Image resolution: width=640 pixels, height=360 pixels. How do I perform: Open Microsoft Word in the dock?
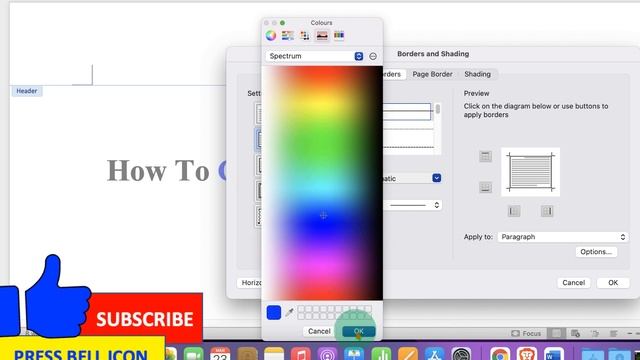[553, 354]
